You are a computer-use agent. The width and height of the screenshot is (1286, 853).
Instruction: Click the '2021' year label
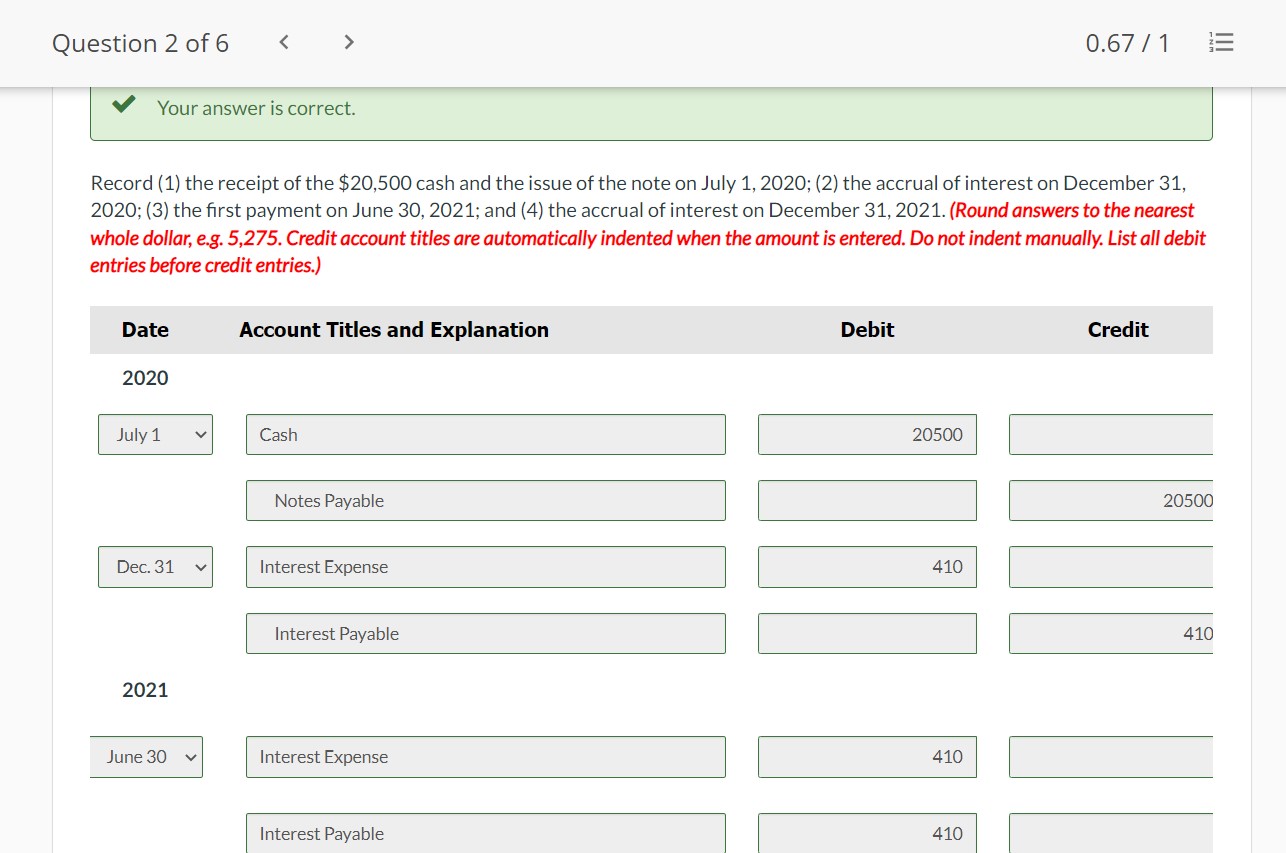(145, 690)
